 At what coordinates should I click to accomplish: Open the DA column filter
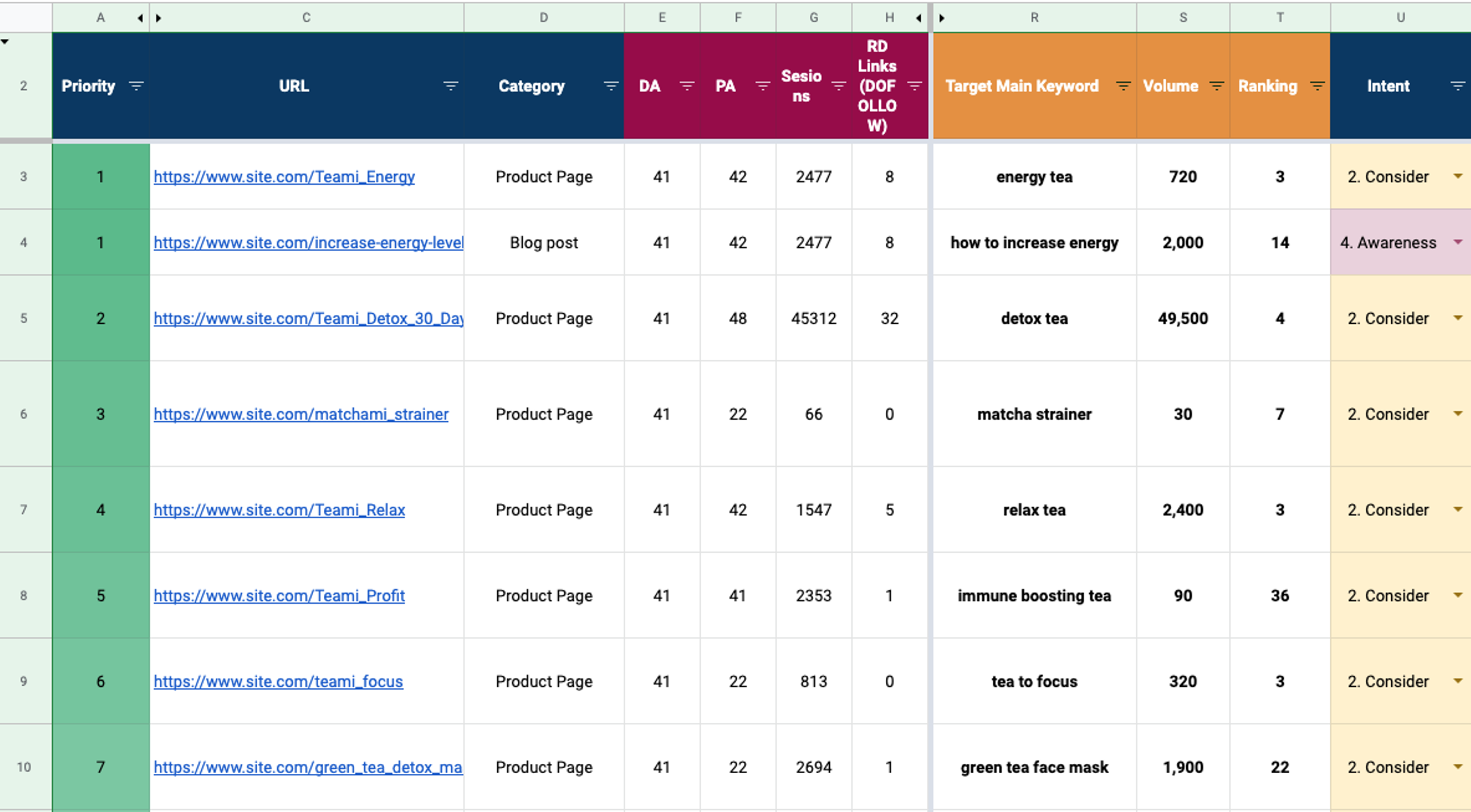click(686, 87)
